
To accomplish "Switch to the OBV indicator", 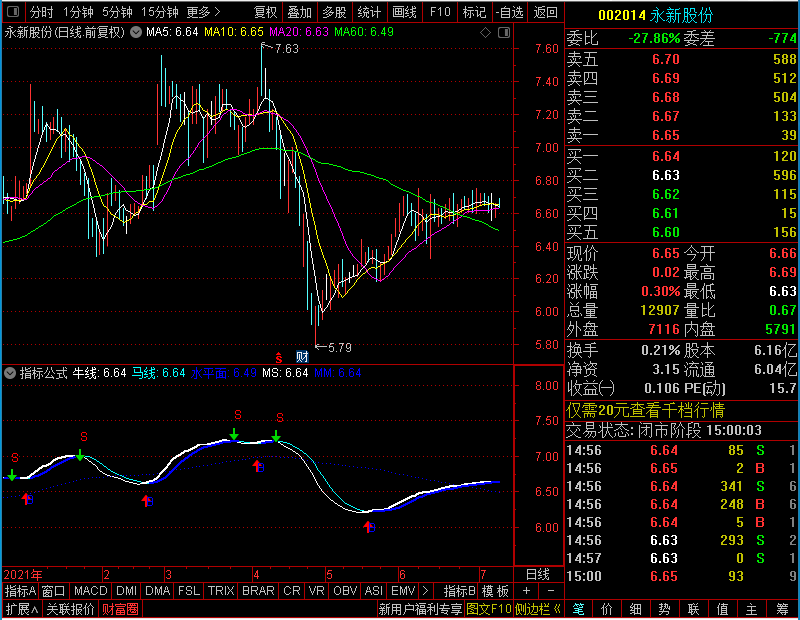I will 345,591.
